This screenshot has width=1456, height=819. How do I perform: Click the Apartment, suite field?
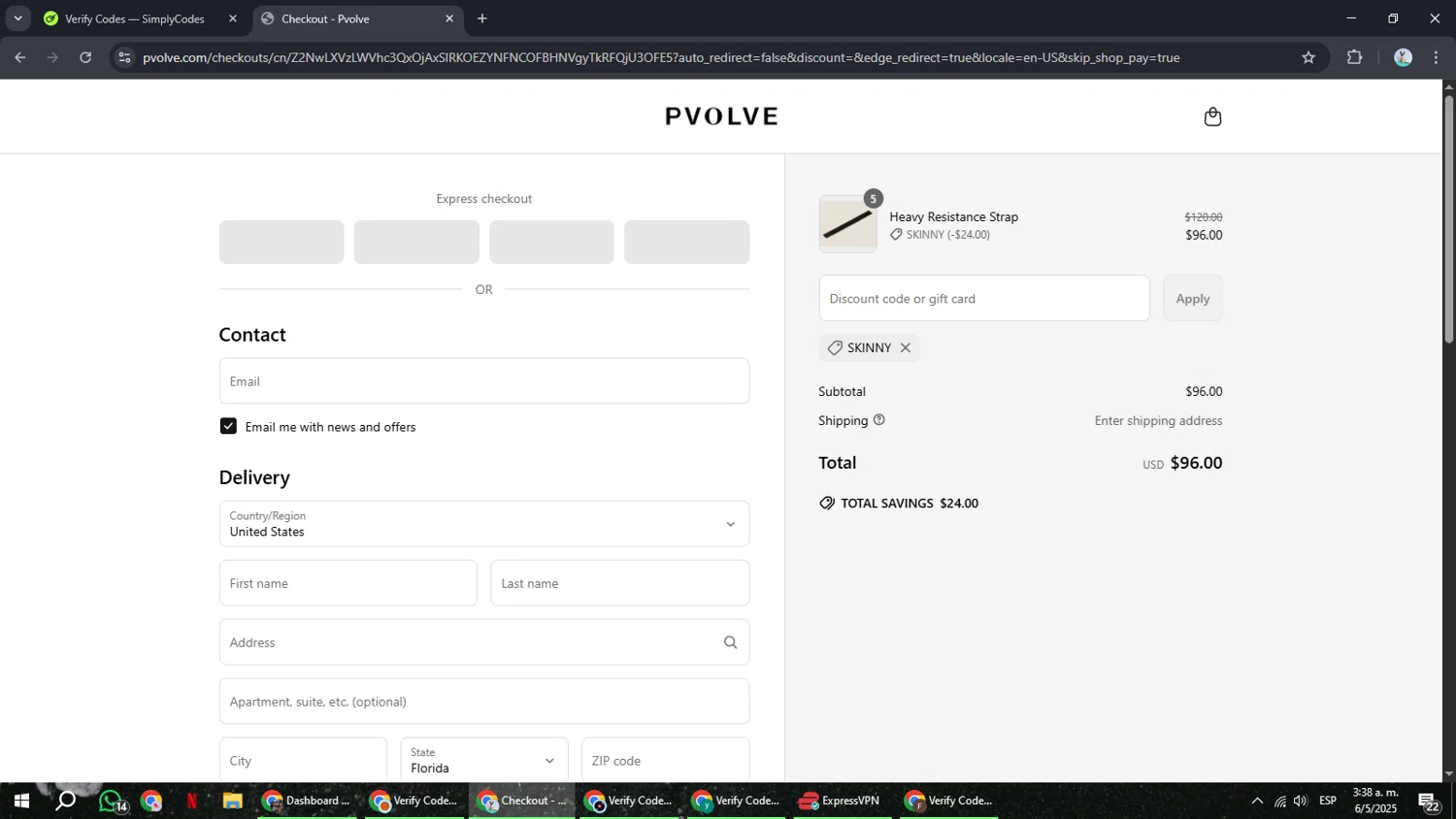click(x=484, y=702)
